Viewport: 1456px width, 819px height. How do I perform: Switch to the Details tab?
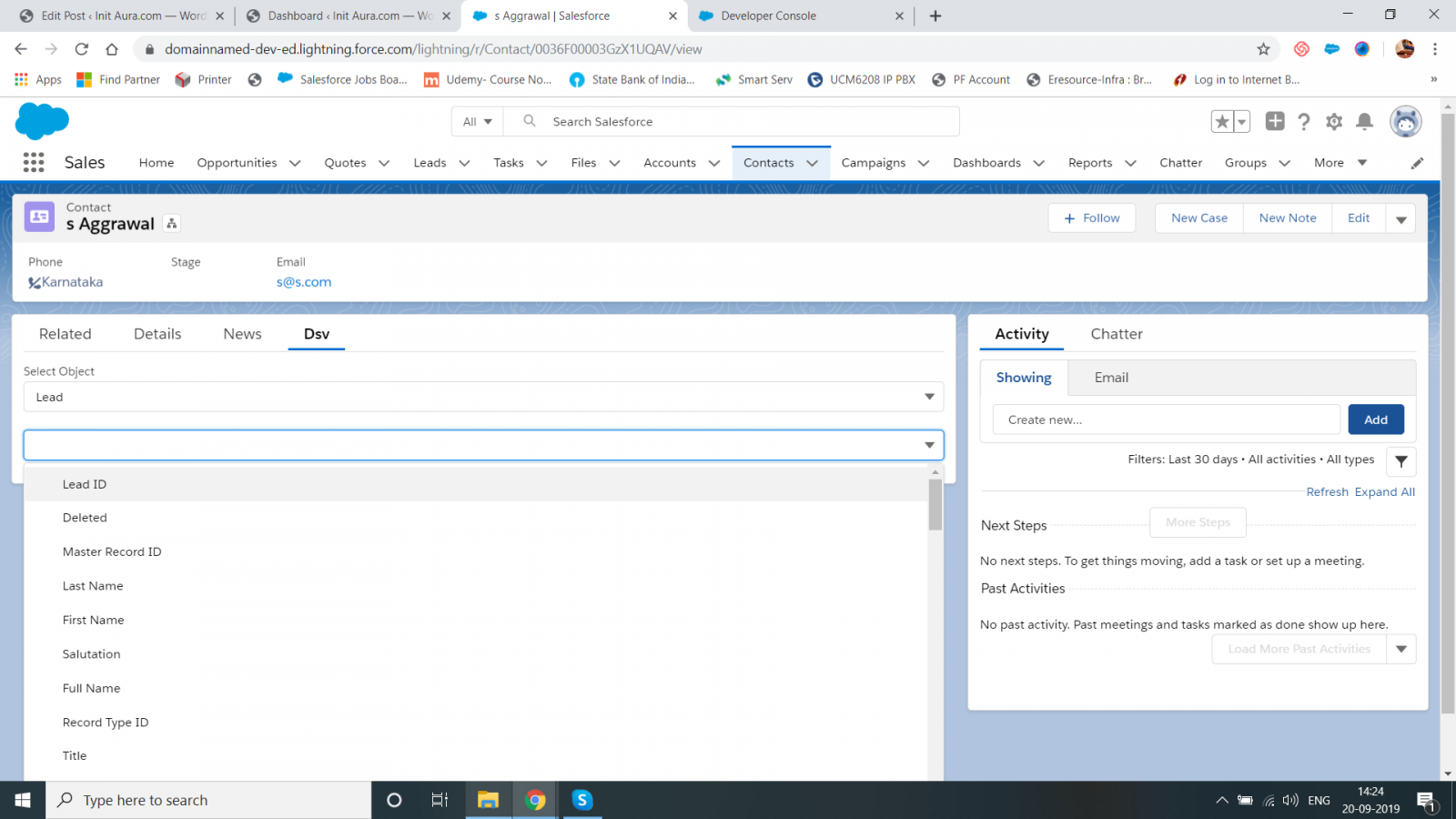[x=157, y=334]
